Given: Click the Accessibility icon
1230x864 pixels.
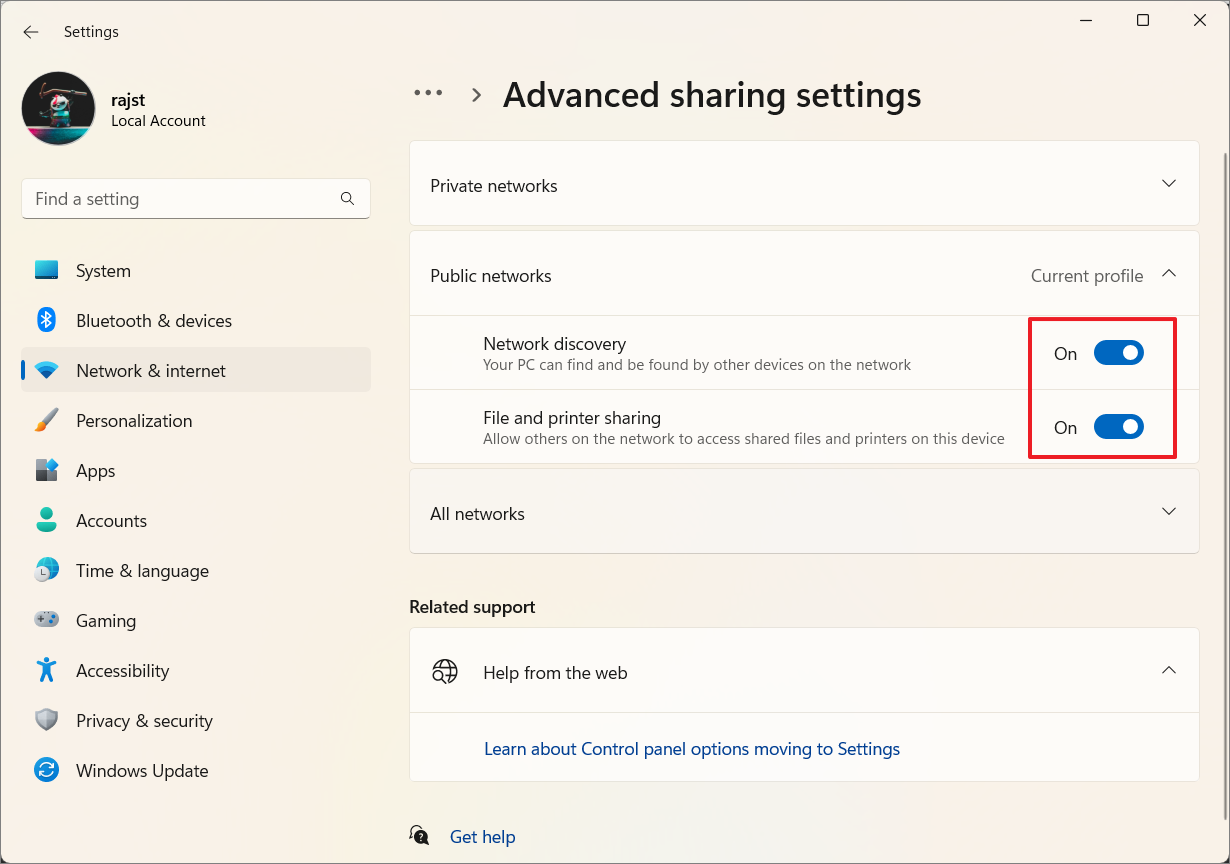Looking at the screenshot, I should pyautogui.click(x=46, y=670).
